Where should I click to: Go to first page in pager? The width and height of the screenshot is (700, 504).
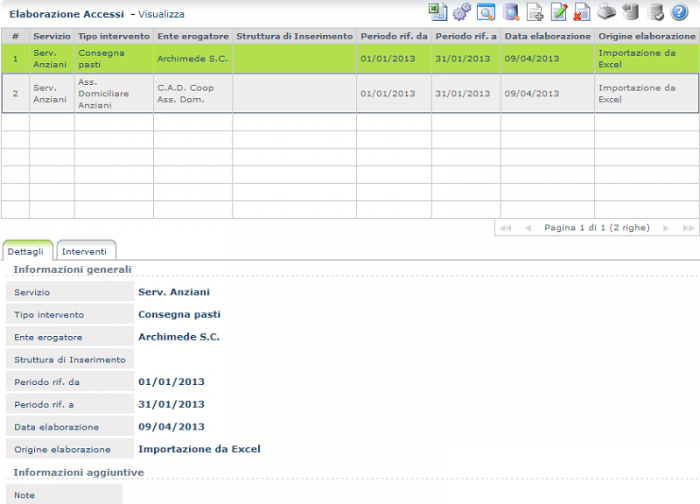[x=505, y=228]
